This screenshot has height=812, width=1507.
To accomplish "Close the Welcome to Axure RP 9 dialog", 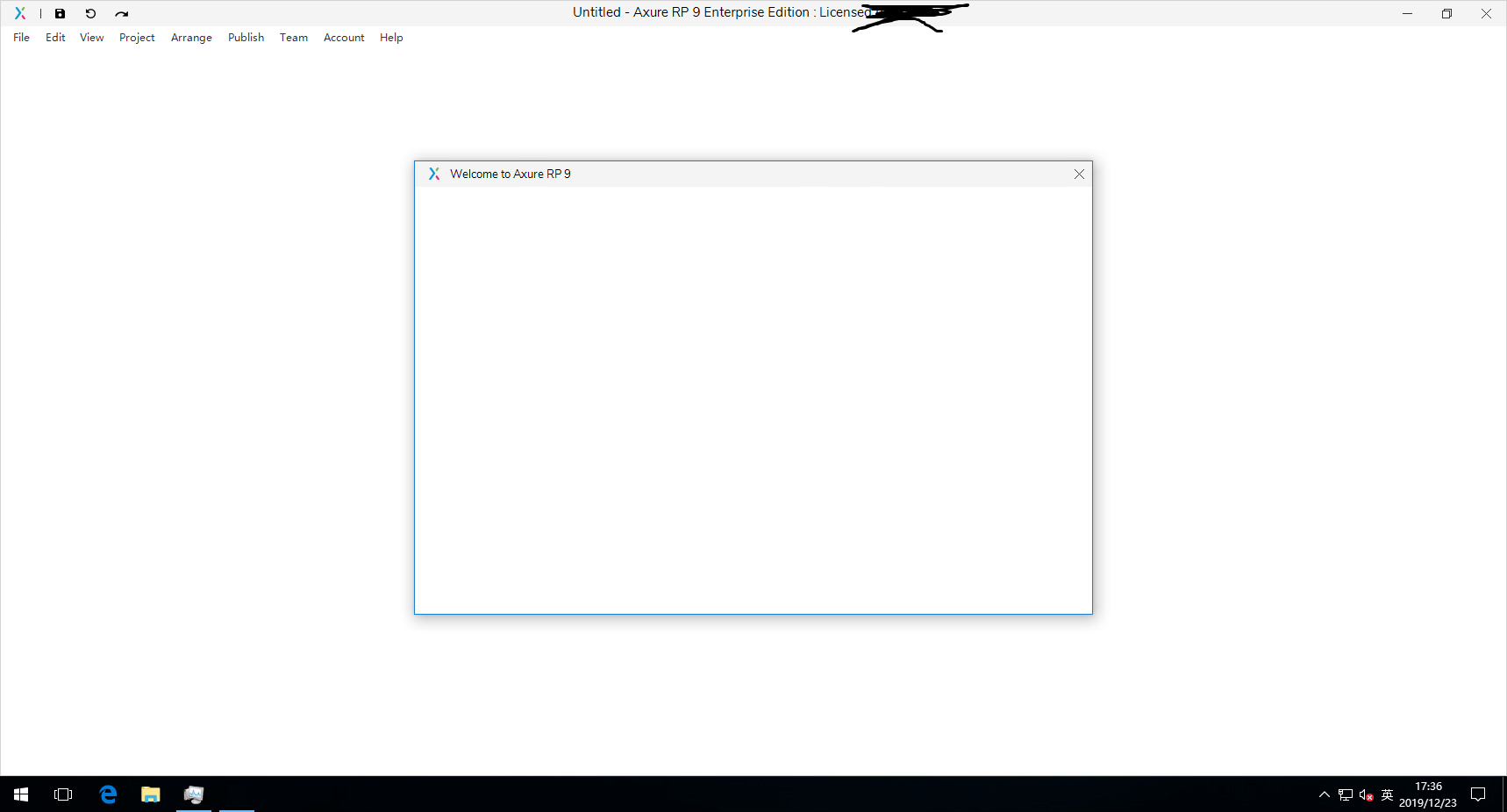I will tap(1079, 174).
